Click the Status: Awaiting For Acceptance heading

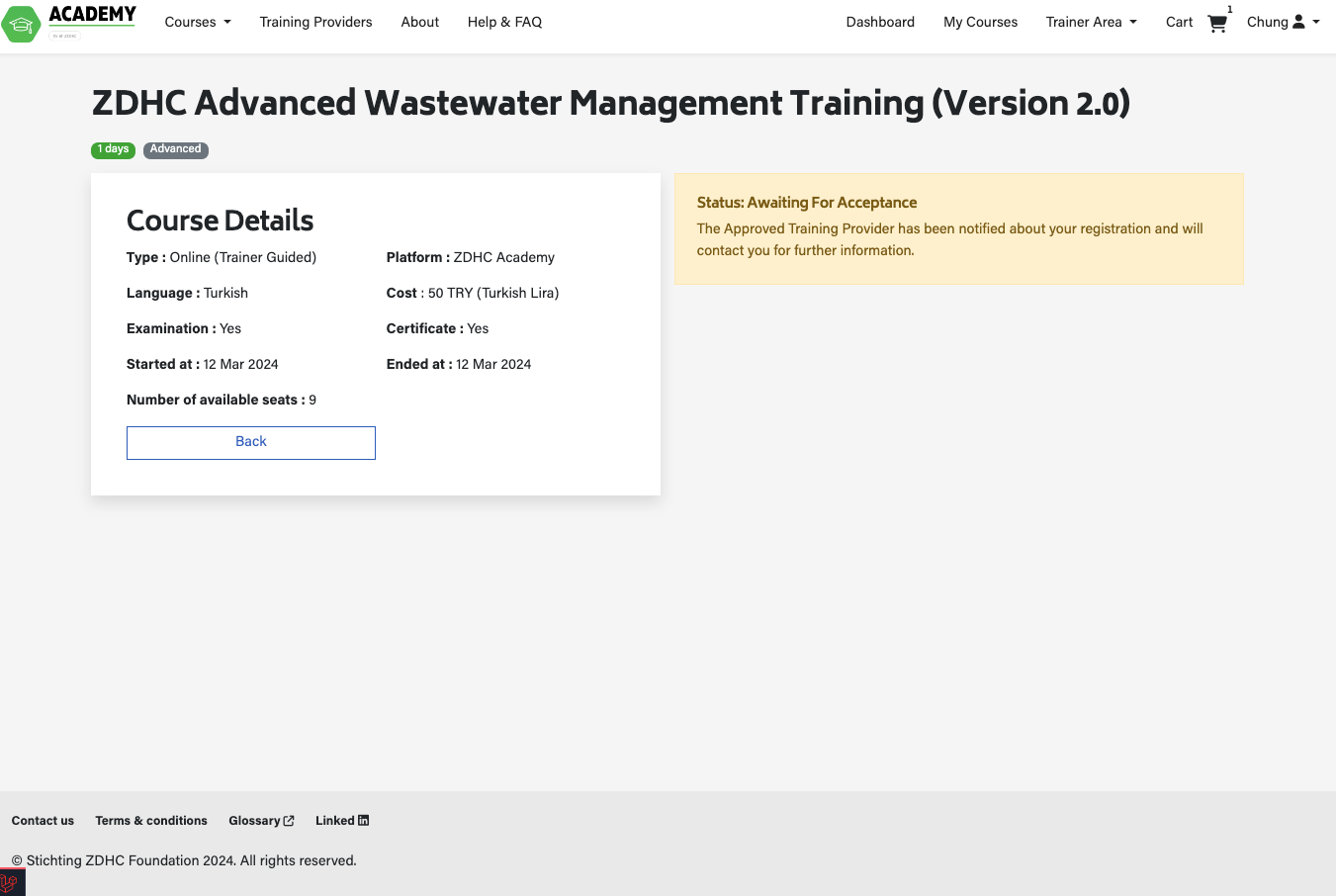point(807,203)
